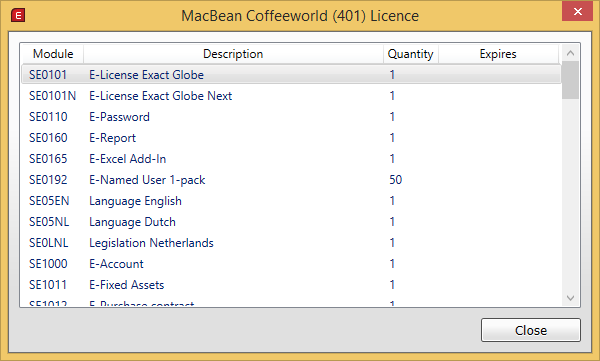Click the Expires column header
Viewport: 600px width, 361px height.
(498, 54)
